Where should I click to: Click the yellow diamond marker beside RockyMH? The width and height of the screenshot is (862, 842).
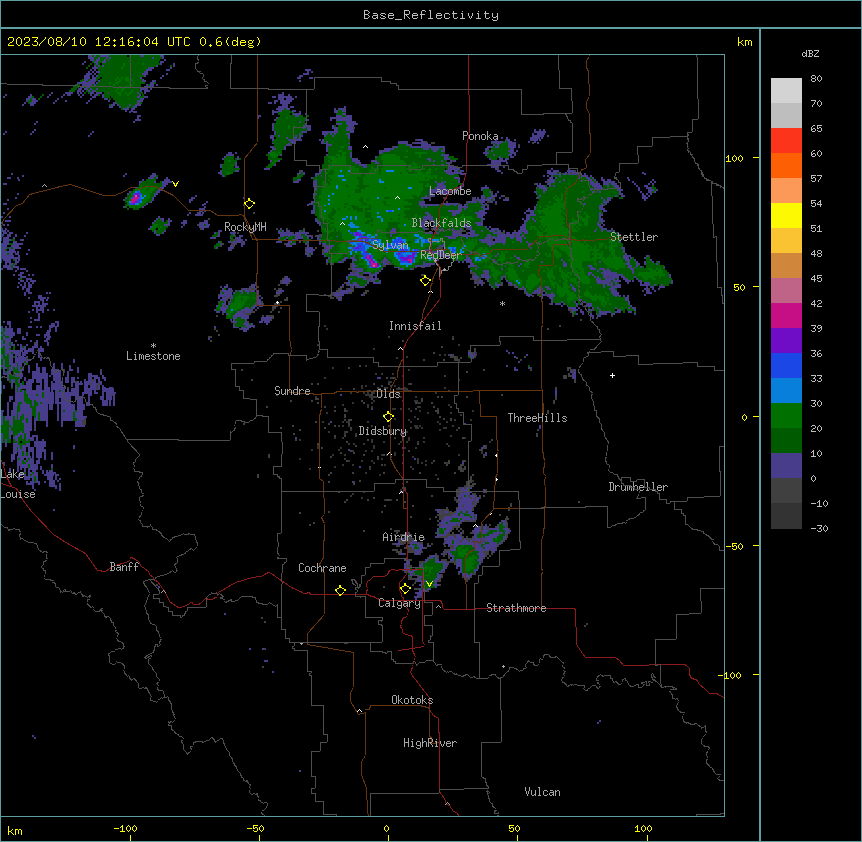[250, 204]
